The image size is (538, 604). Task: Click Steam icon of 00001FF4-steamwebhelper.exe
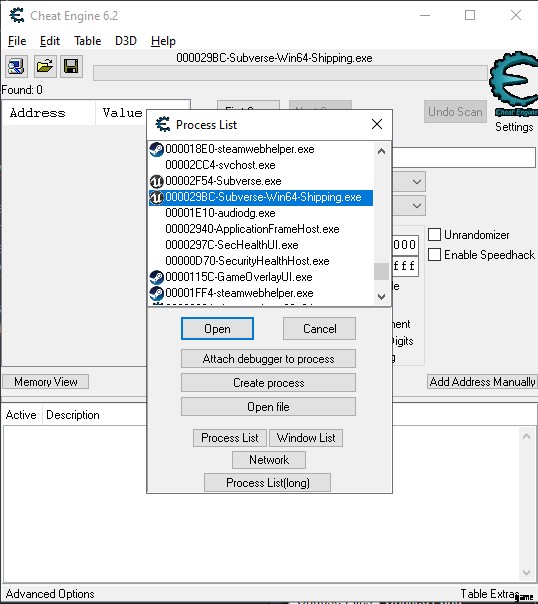tap(156, 293)
